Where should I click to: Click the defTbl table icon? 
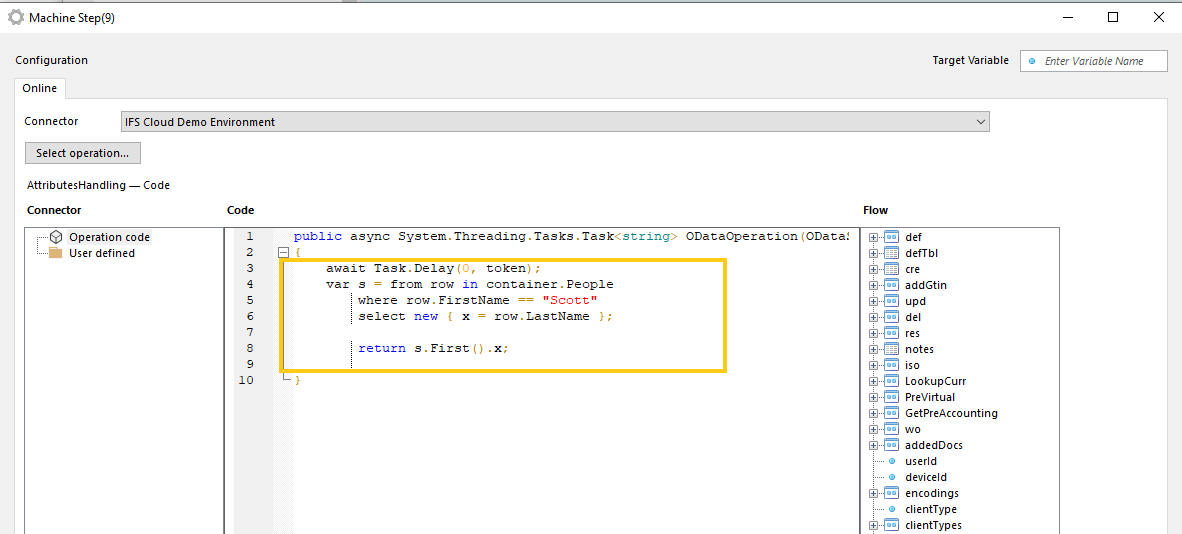pos(892,253)
